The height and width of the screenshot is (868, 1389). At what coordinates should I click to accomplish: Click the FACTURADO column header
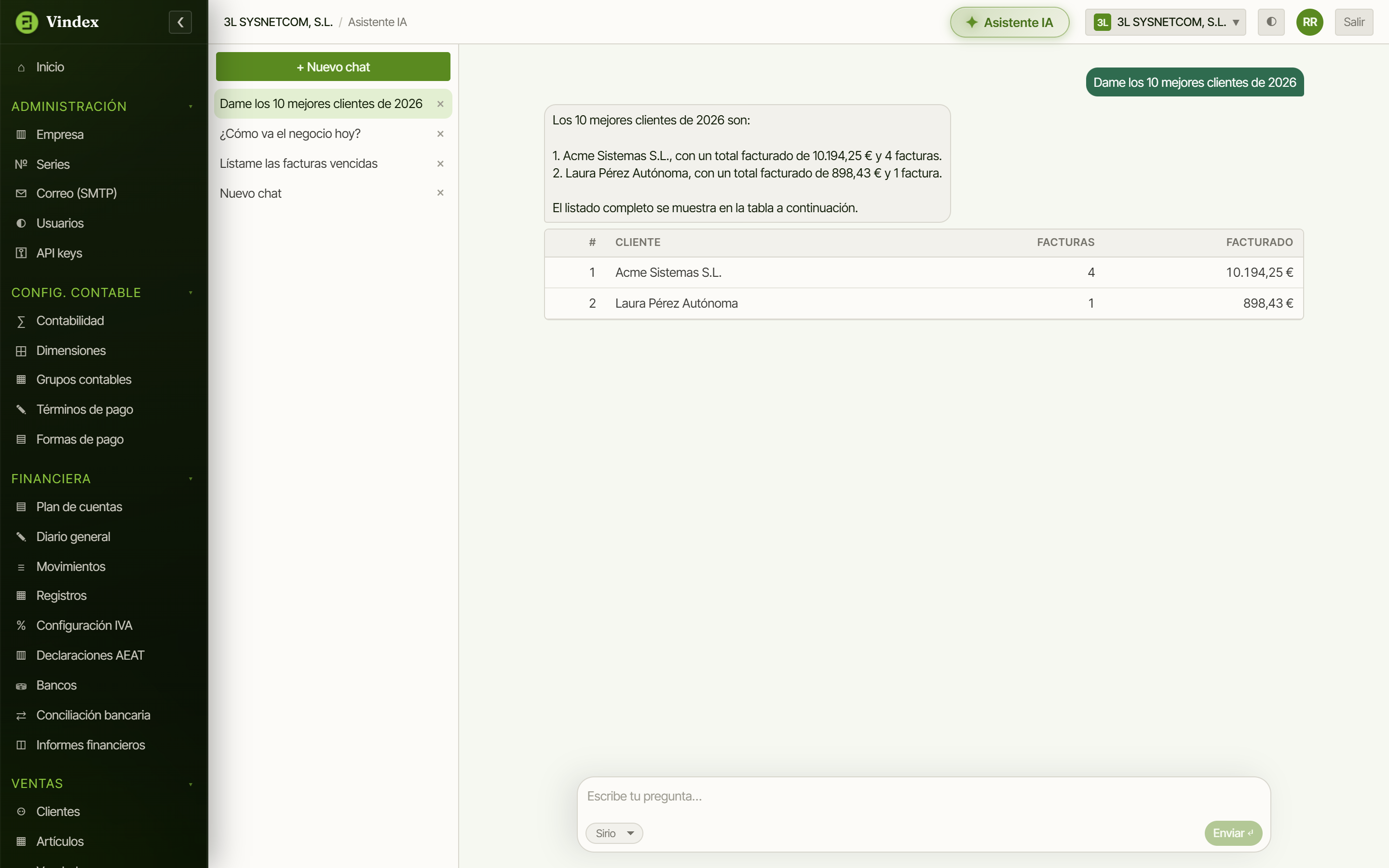pos(1259,242)
